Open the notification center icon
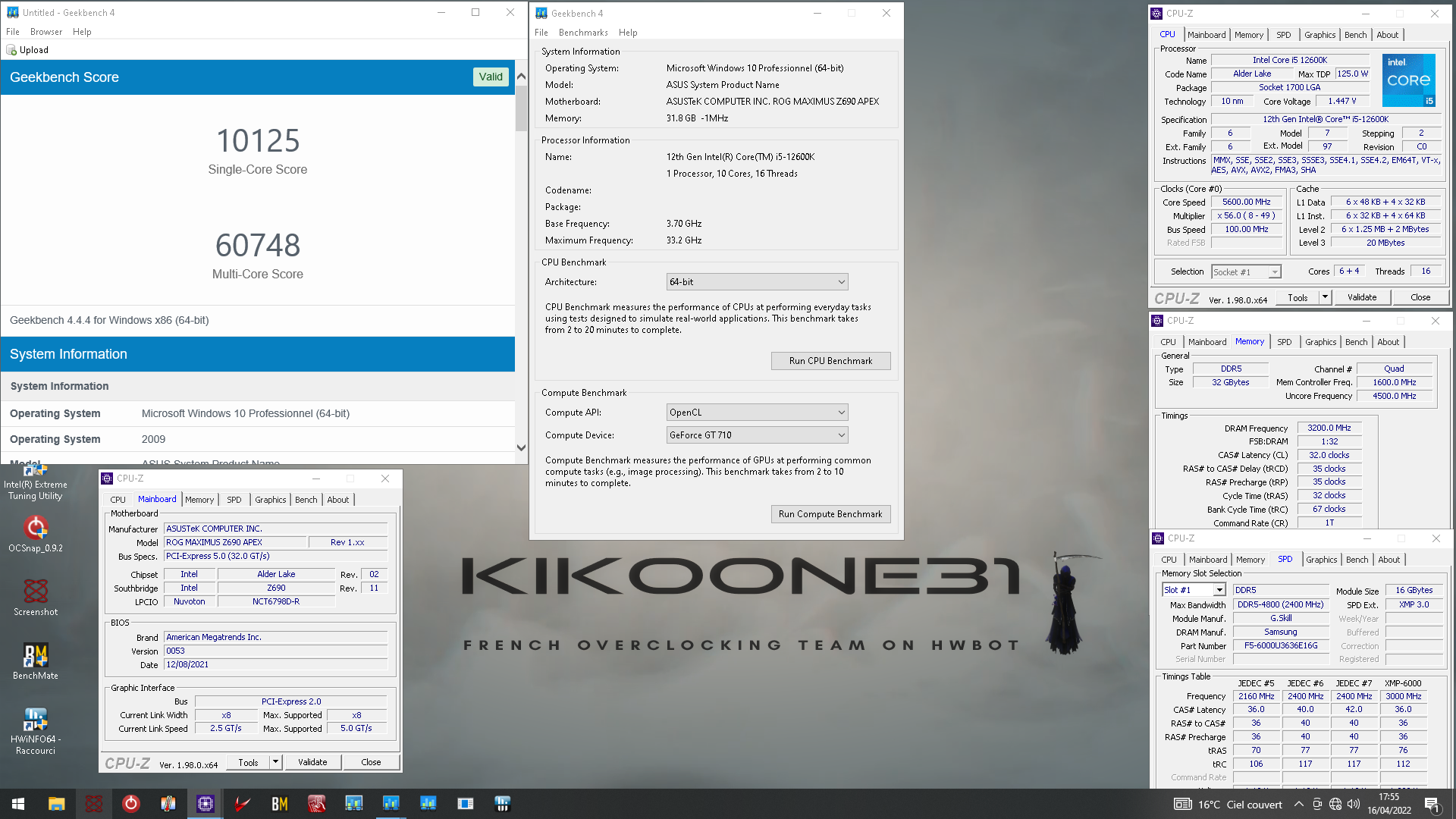Image resolution: width=1456 pixels, height=819 pixels. click(1432, 805)
